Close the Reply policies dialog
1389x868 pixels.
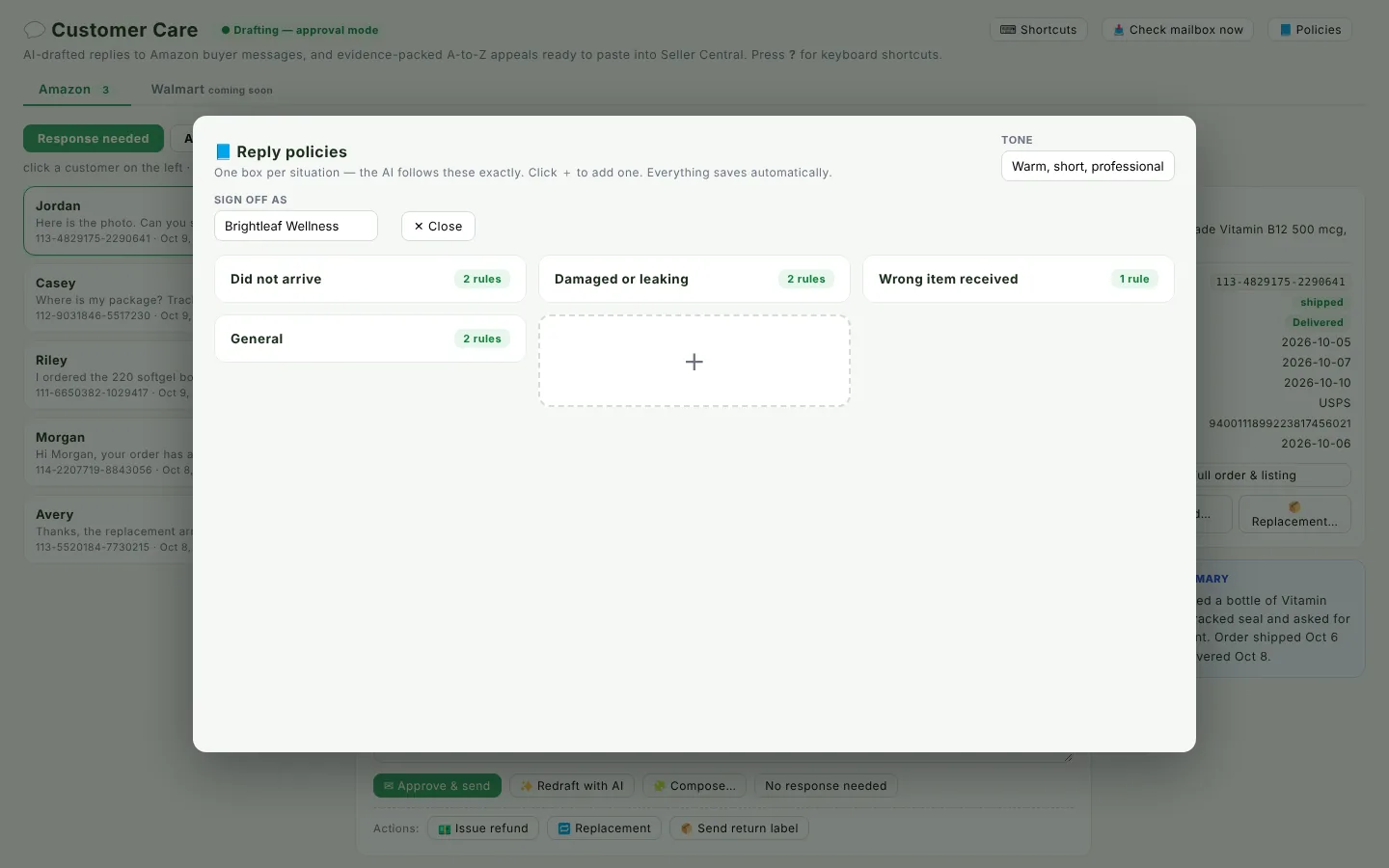tap(438, 226)
